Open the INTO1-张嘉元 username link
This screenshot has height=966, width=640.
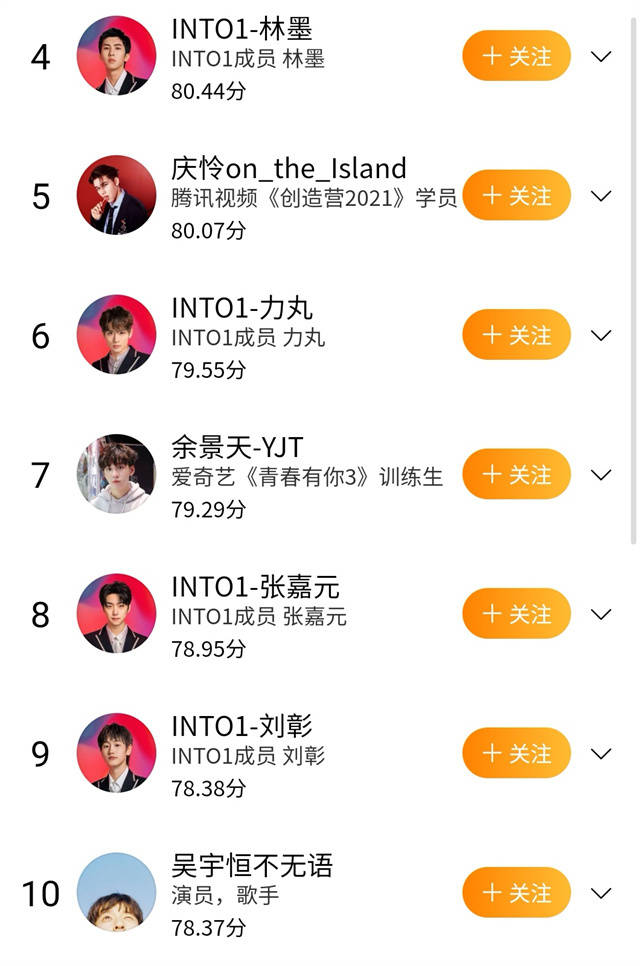click(x=255, y=587)
